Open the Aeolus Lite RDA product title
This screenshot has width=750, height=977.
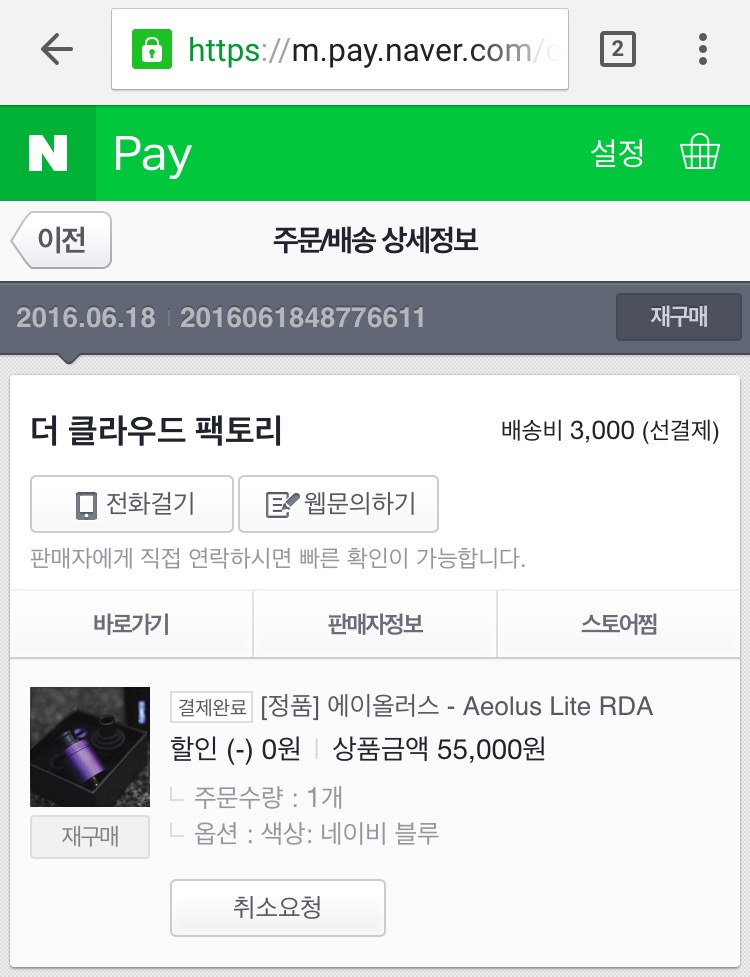click(456, 707)
